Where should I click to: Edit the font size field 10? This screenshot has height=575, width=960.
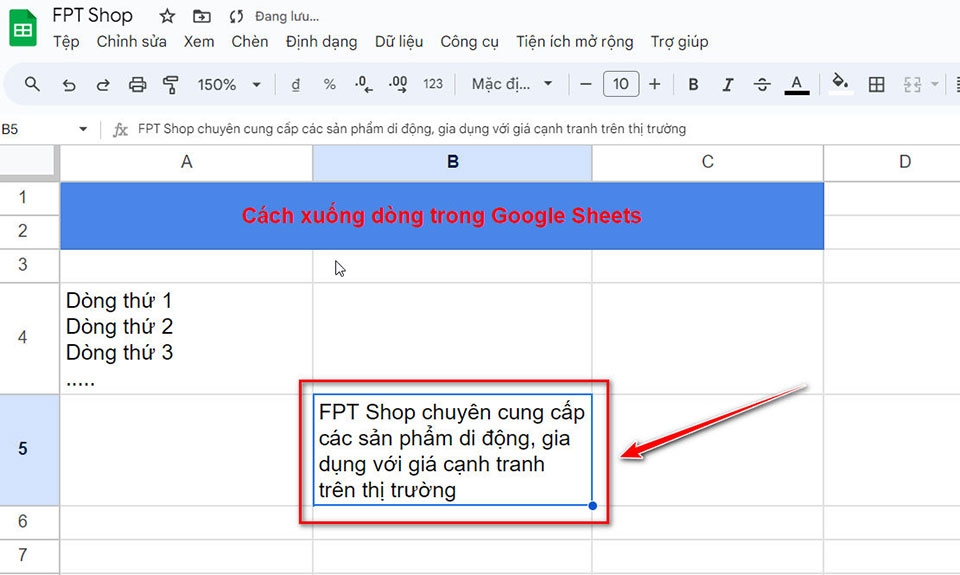[x=621, y=85]
